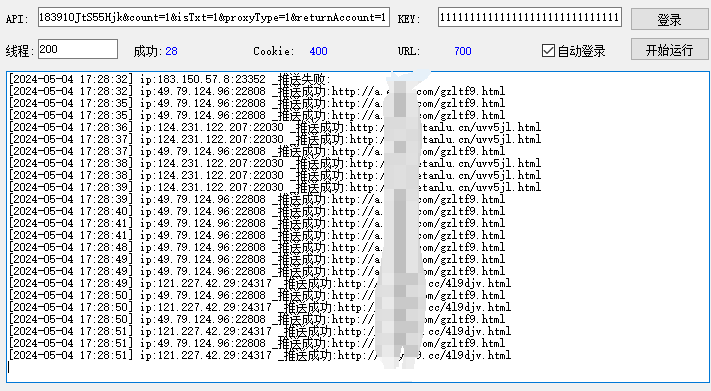Select the 线程 thread count field

(x=78, y=49)
